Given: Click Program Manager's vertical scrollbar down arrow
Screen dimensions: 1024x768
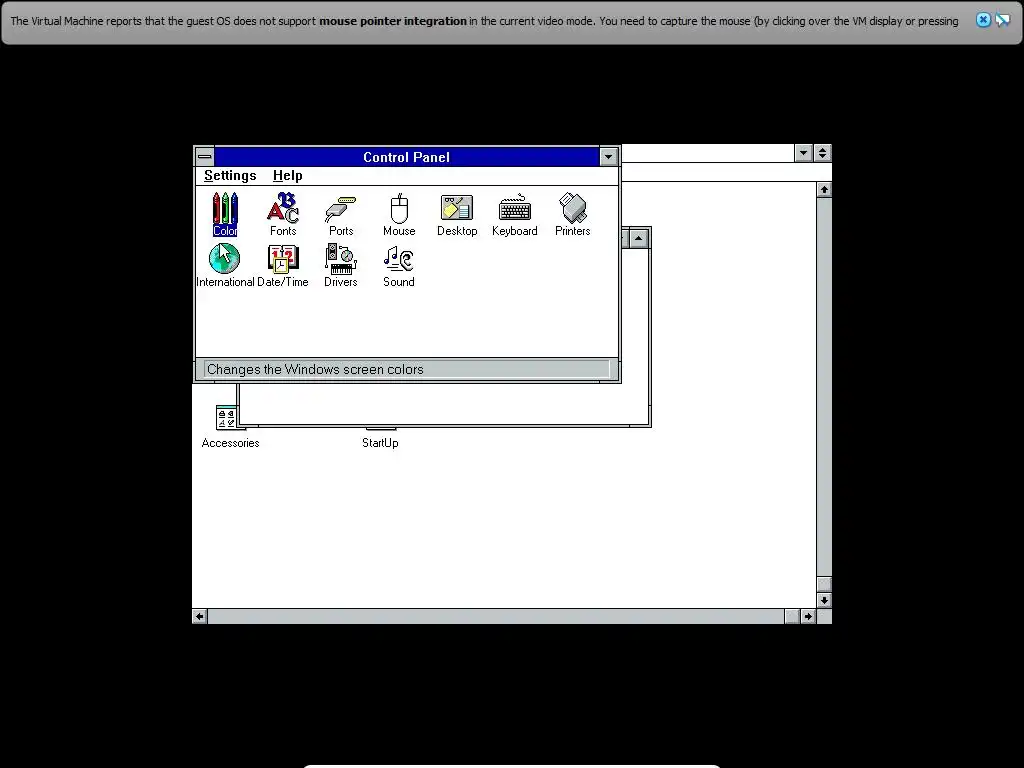Looking at the screenshot, I should tap(824, 600).
